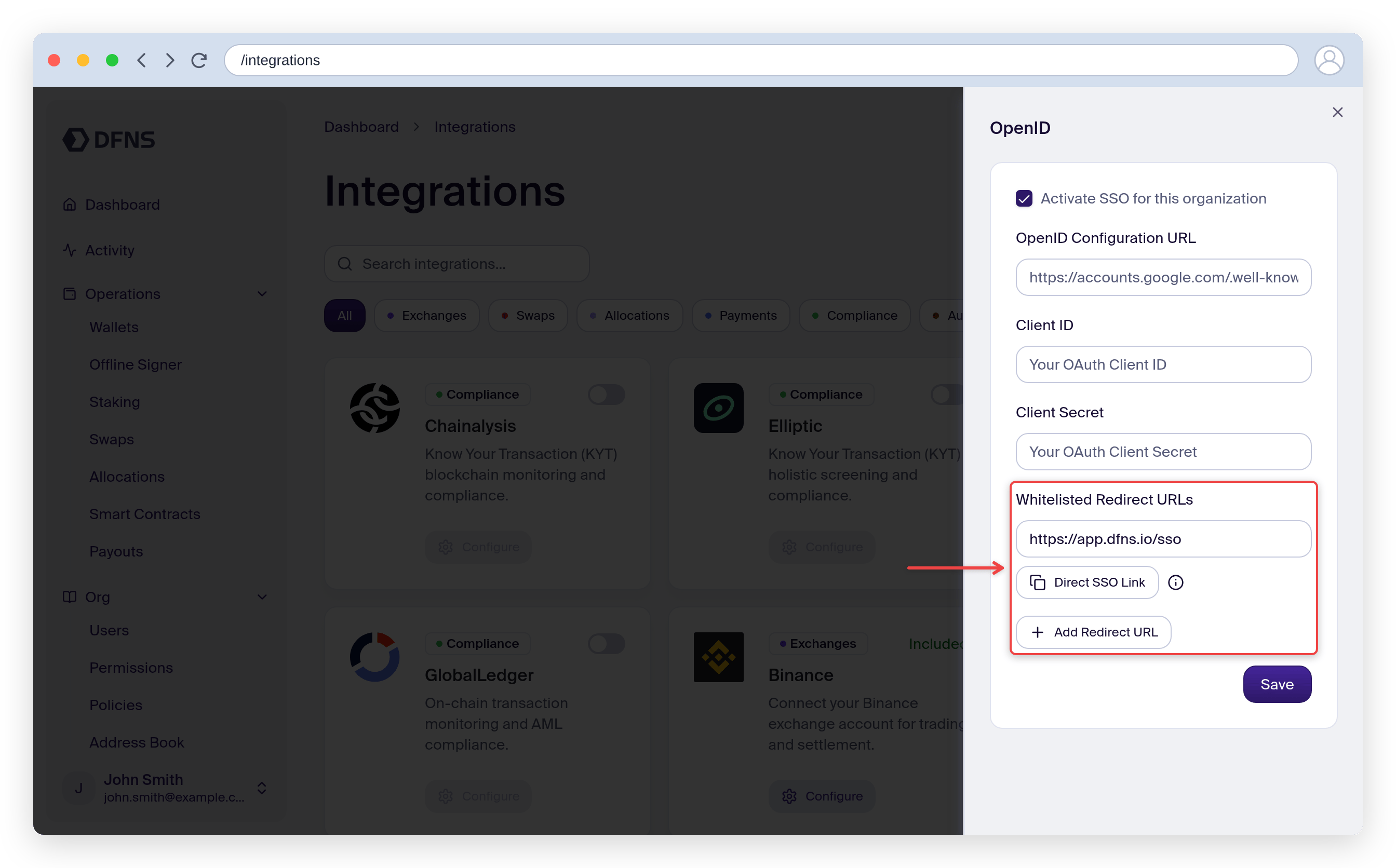Filter by Exchanges
Screen dimensions: 1396x868
pos(427,316)
